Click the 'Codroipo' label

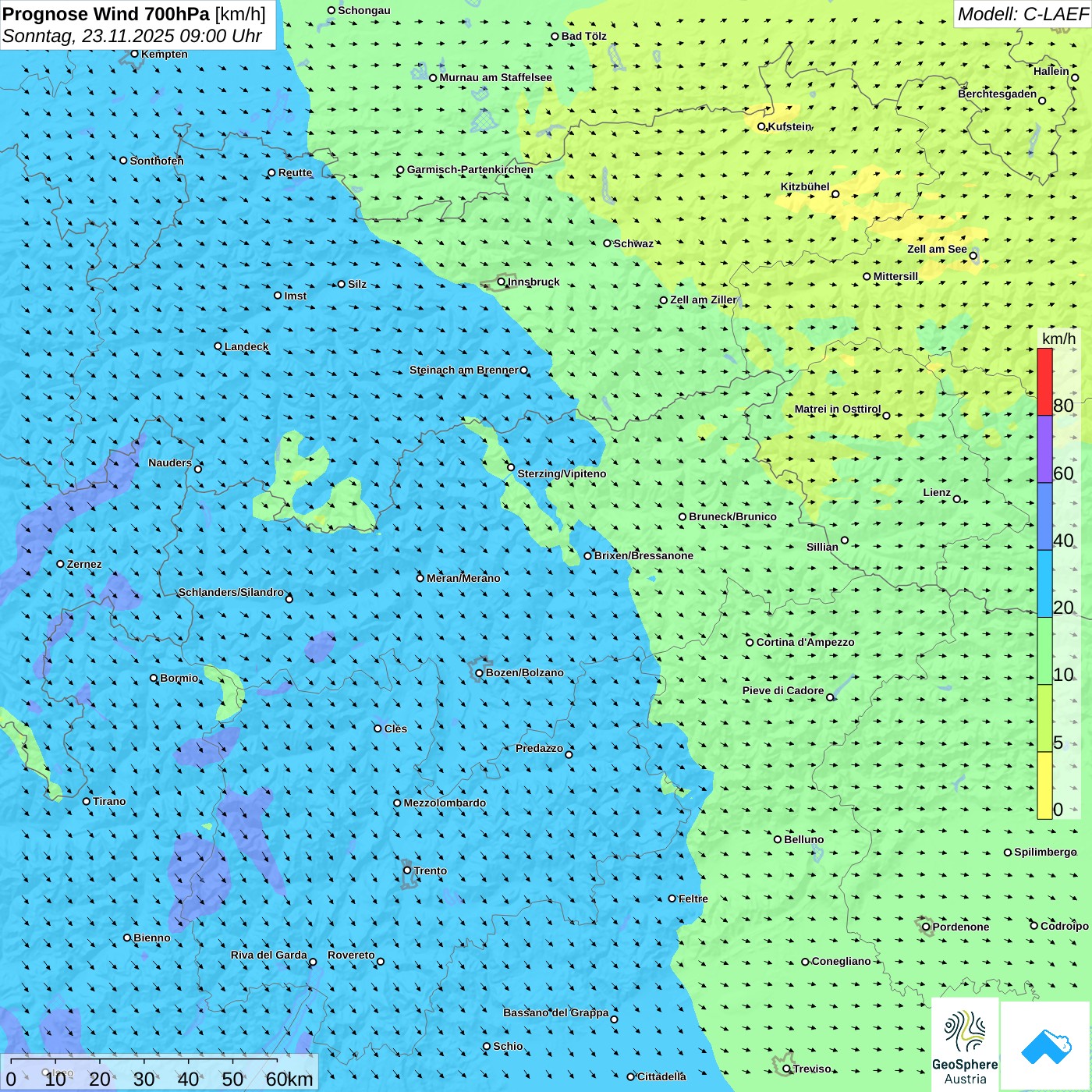[x=1065, y=926]
